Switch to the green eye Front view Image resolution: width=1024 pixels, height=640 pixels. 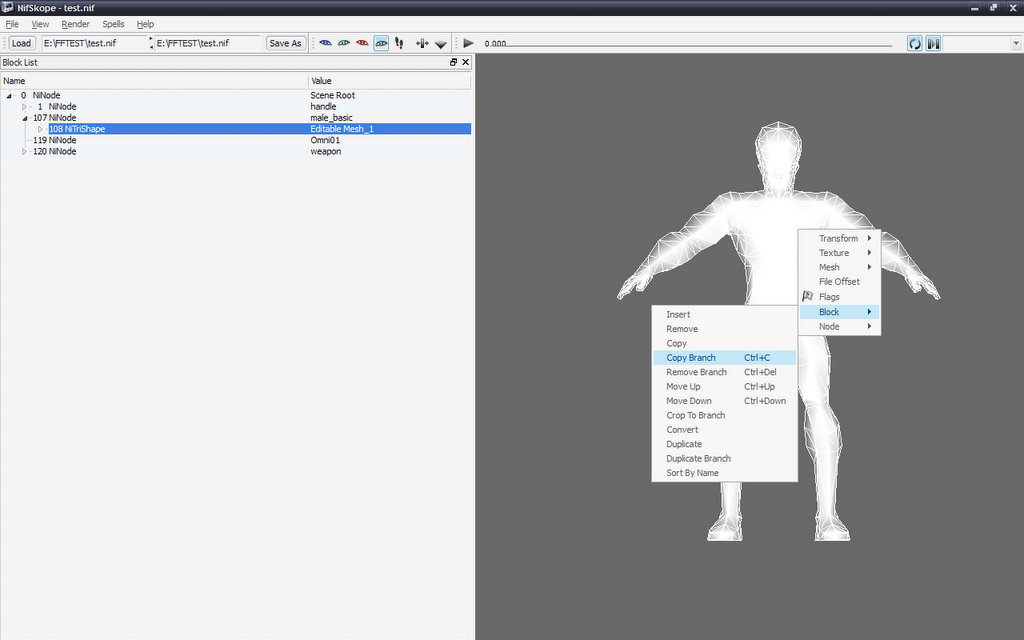coord(344,43)
